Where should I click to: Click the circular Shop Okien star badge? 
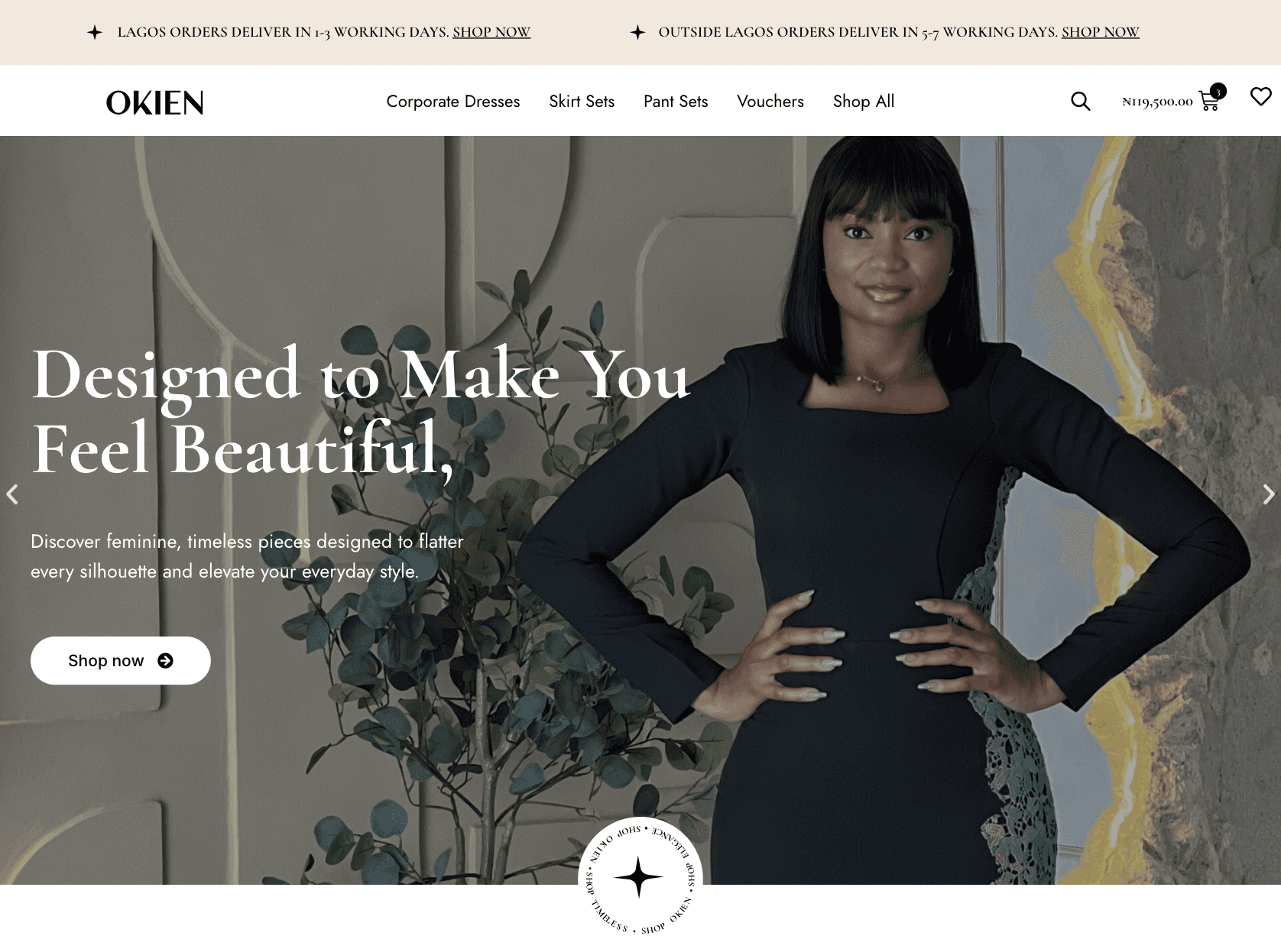click(640, 877)
